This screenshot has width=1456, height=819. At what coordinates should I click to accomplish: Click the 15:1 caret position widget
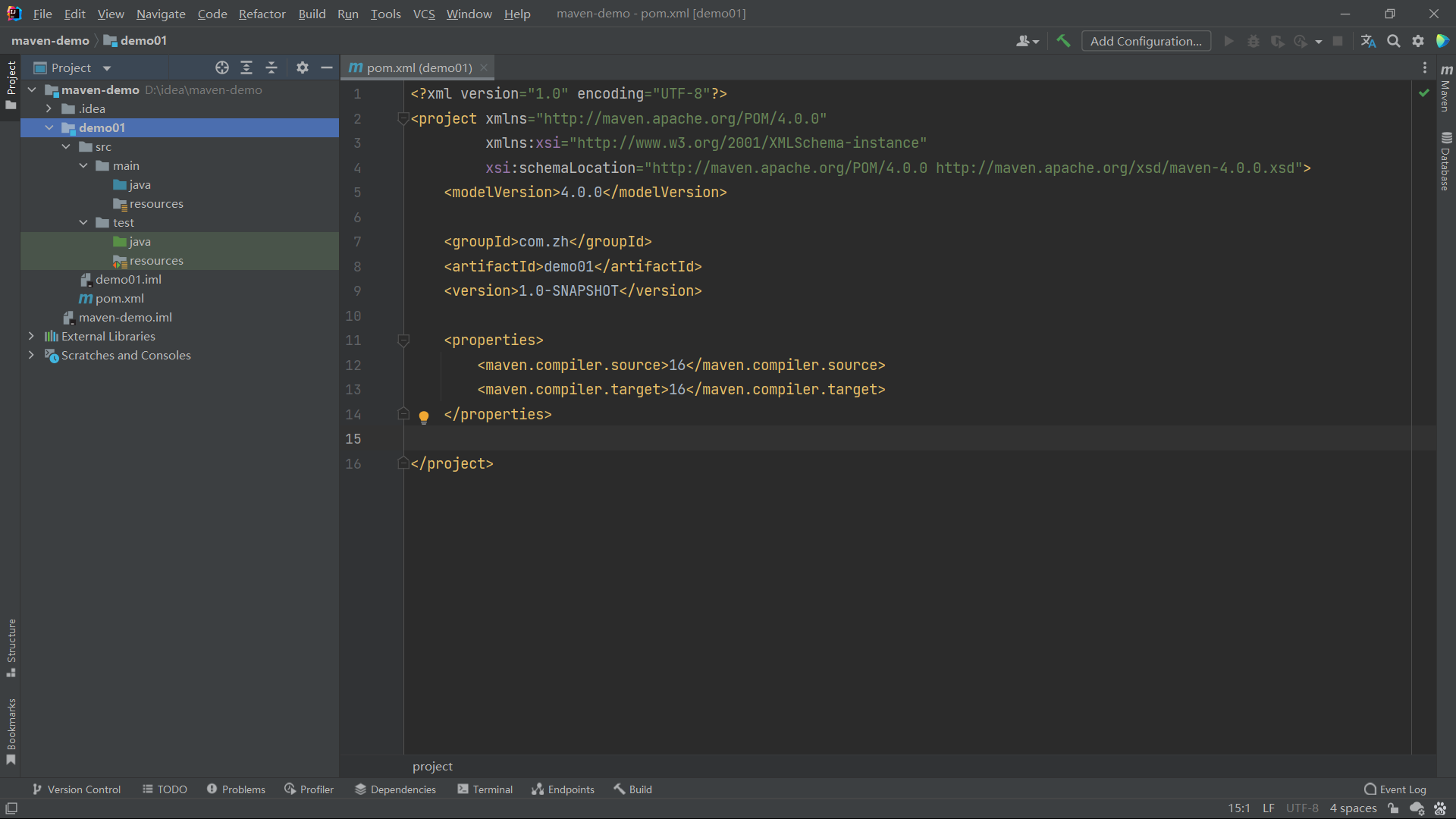pos(1239,808)
